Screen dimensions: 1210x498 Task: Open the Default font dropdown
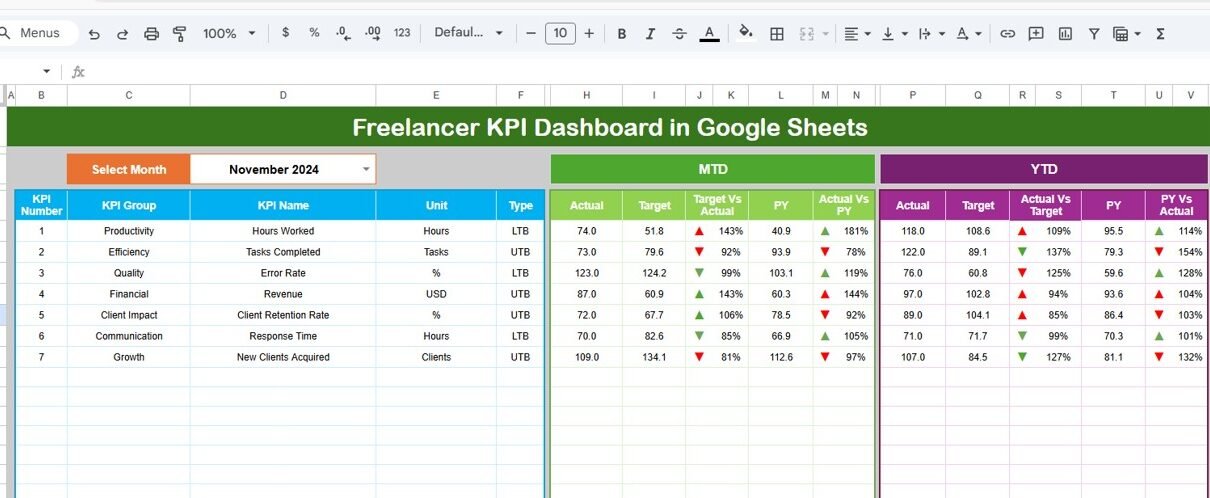tap(468, 33)
